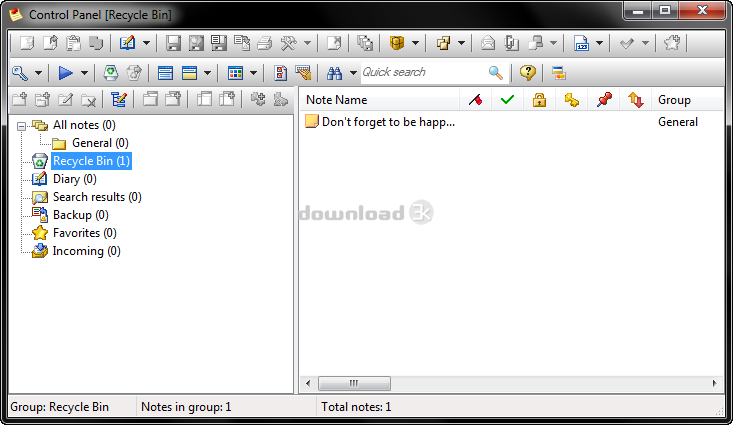The width and height of the screenshot is (733, 425).
Task: Click the key icon in the second toolbar
Action: (x=20, y=73)
